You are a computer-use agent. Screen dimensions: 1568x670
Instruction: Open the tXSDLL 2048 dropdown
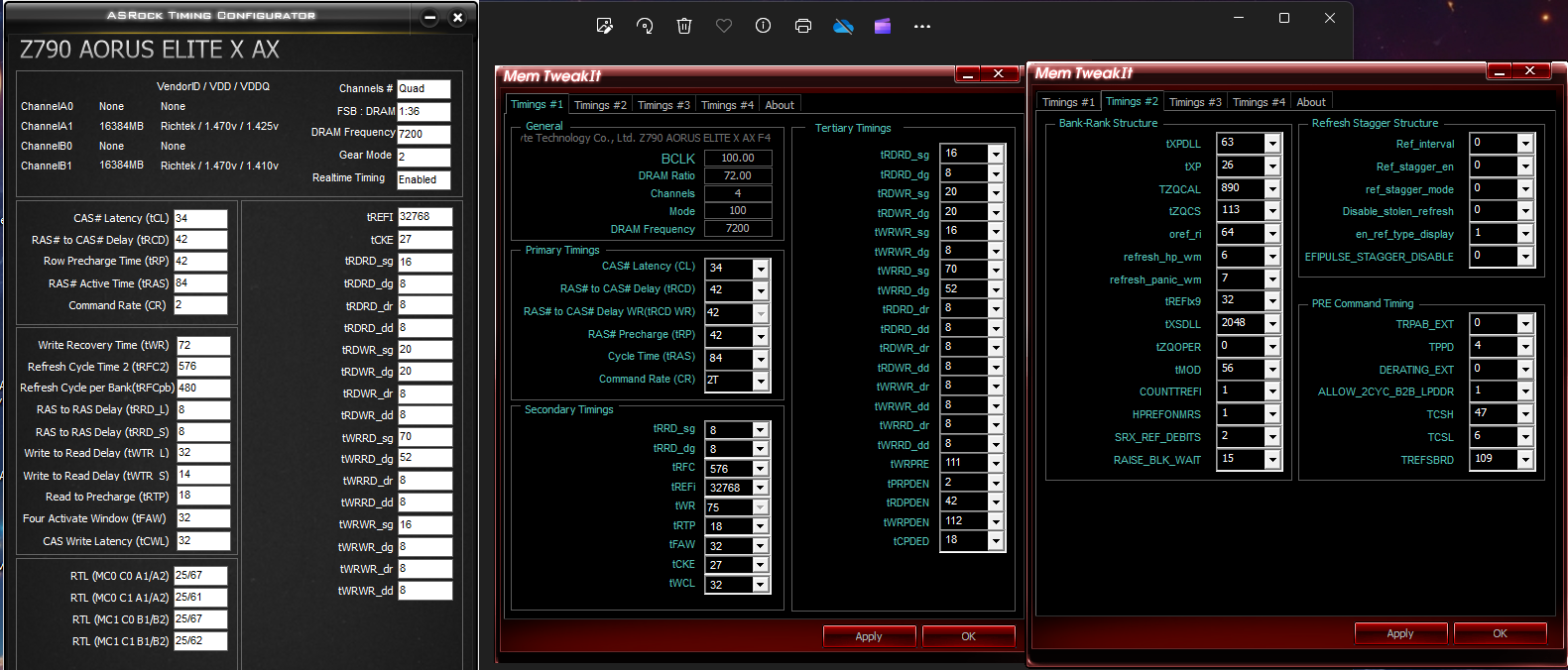(1272, 323)
